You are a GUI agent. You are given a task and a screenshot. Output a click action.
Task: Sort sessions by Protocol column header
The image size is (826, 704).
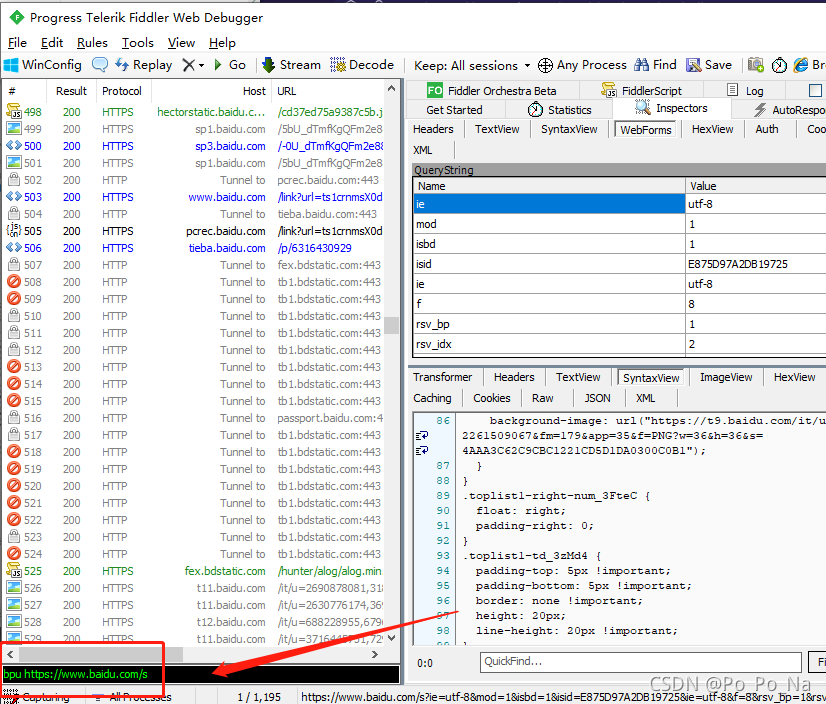click(122, 91)
